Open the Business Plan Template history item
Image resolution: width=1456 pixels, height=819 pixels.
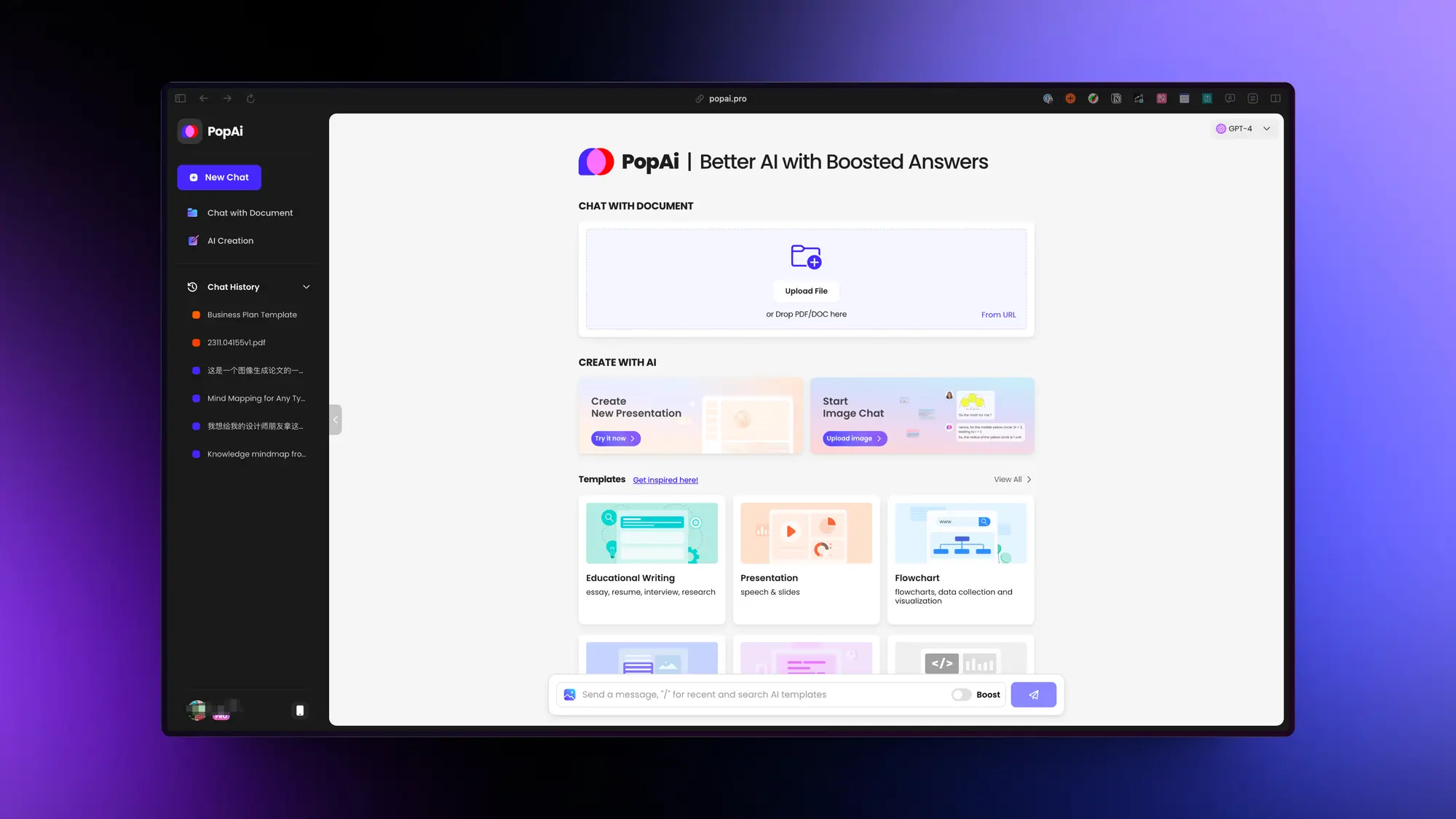point(252,314)
